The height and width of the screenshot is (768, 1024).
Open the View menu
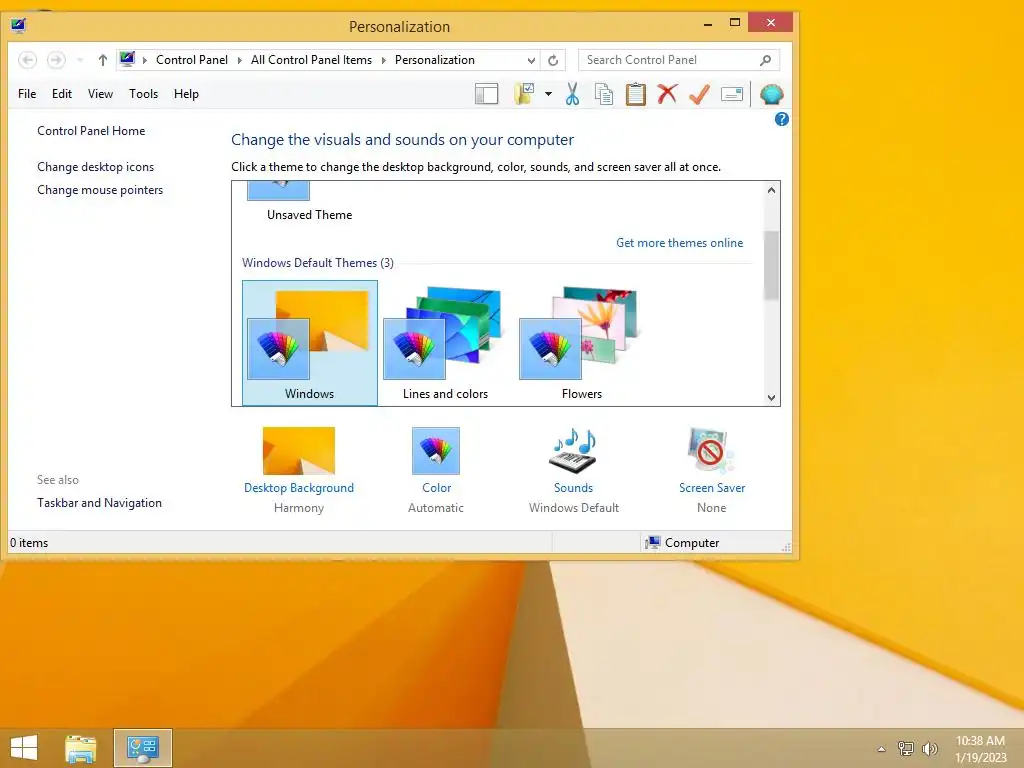coord(101,94)
